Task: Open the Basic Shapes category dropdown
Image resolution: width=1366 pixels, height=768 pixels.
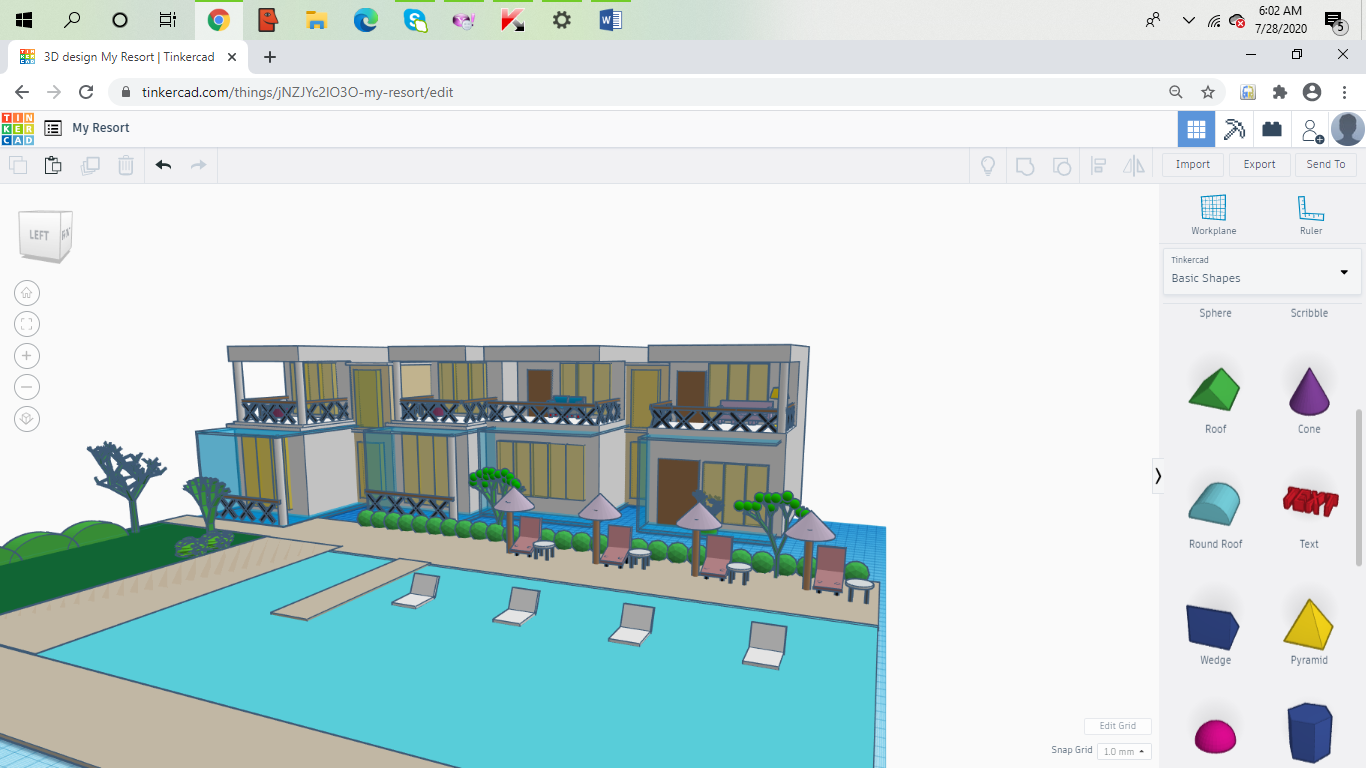Action: pos(1262,271)
